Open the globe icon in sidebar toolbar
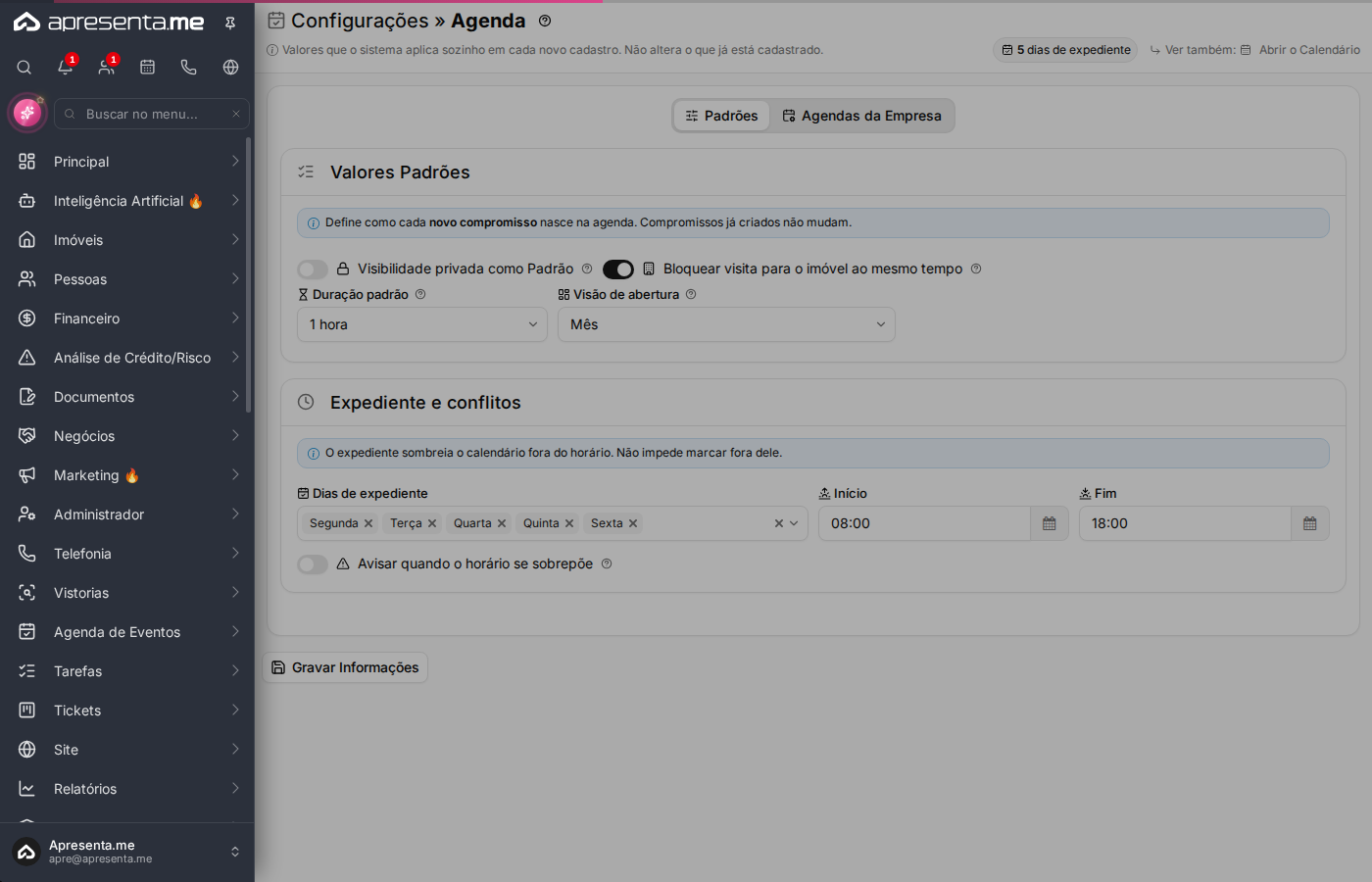The width and height of the screenshot is (1372, 882). (231, 68)
